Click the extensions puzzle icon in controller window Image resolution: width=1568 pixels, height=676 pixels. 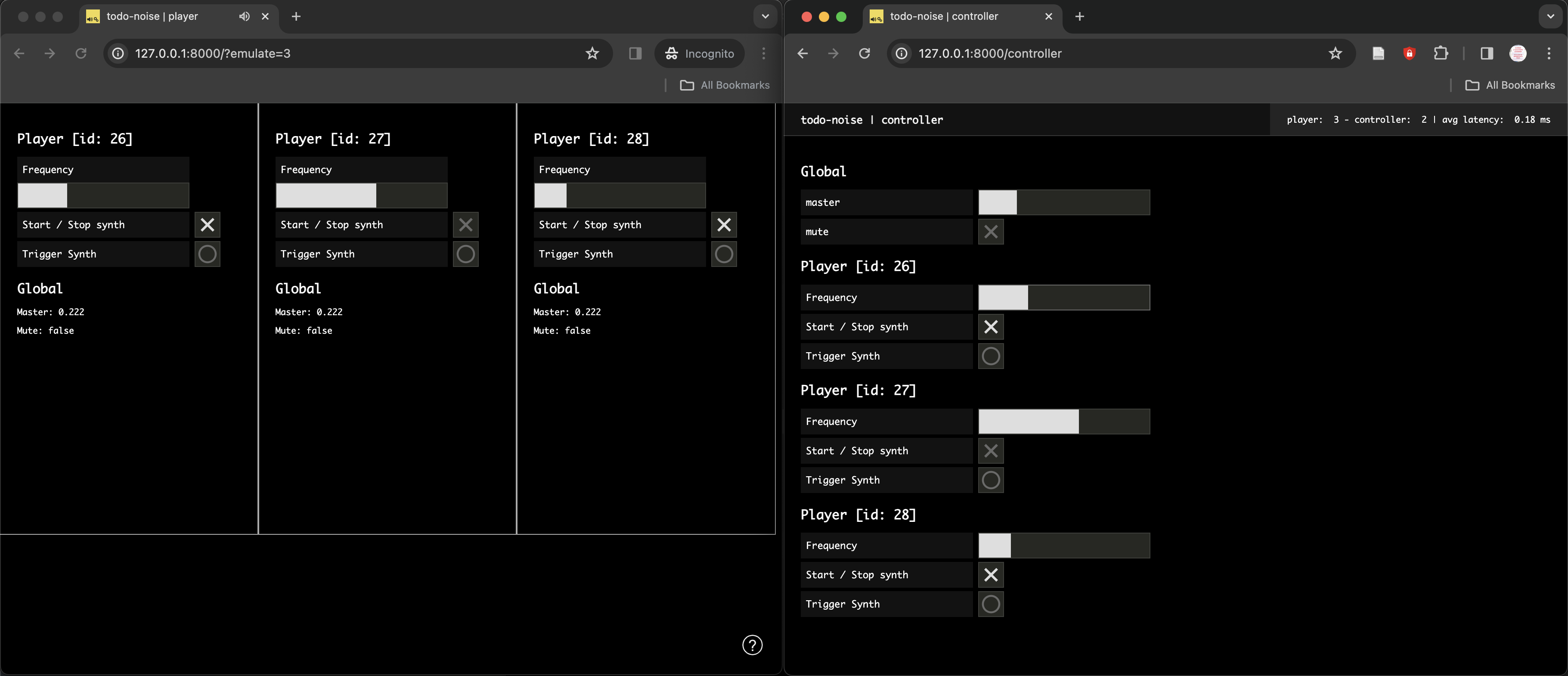(1440, 53)
